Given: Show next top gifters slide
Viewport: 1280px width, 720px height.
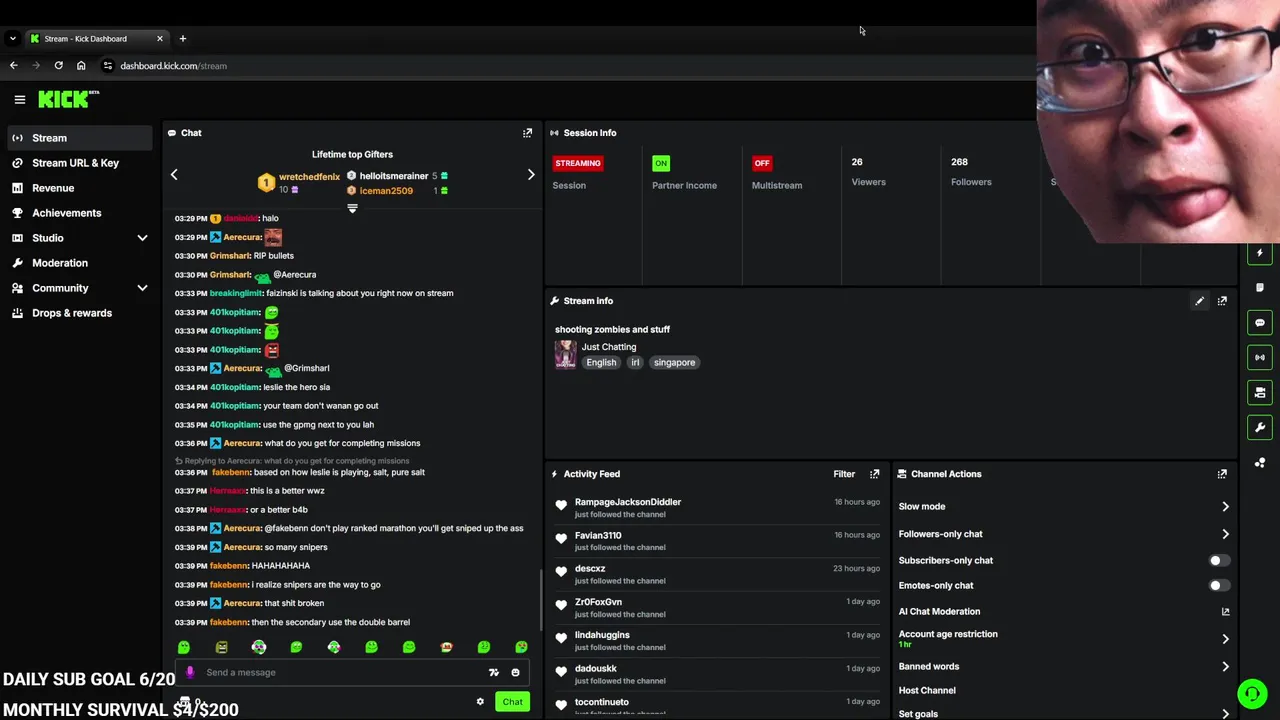Looking at the screenshot, I should tap(531, 175).
